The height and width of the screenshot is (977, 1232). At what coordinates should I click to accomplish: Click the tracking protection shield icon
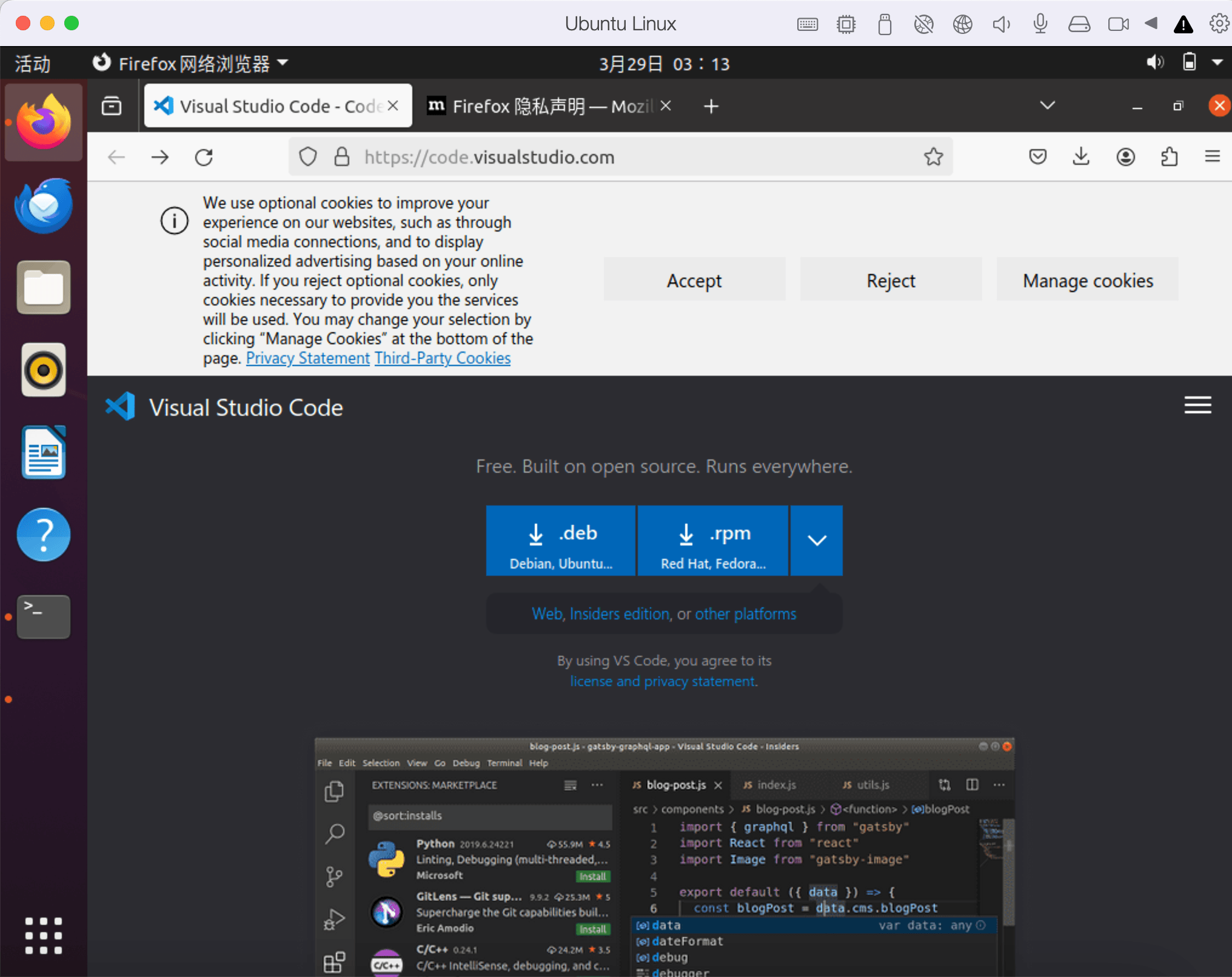[308, 157]
